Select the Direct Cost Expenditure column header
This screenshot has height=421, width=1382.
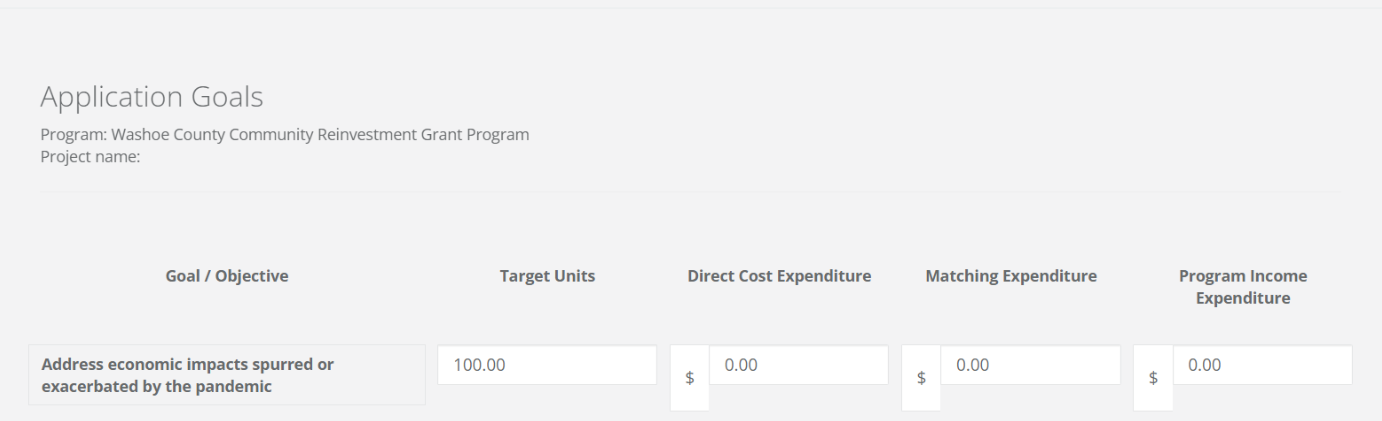click(779, 277)
